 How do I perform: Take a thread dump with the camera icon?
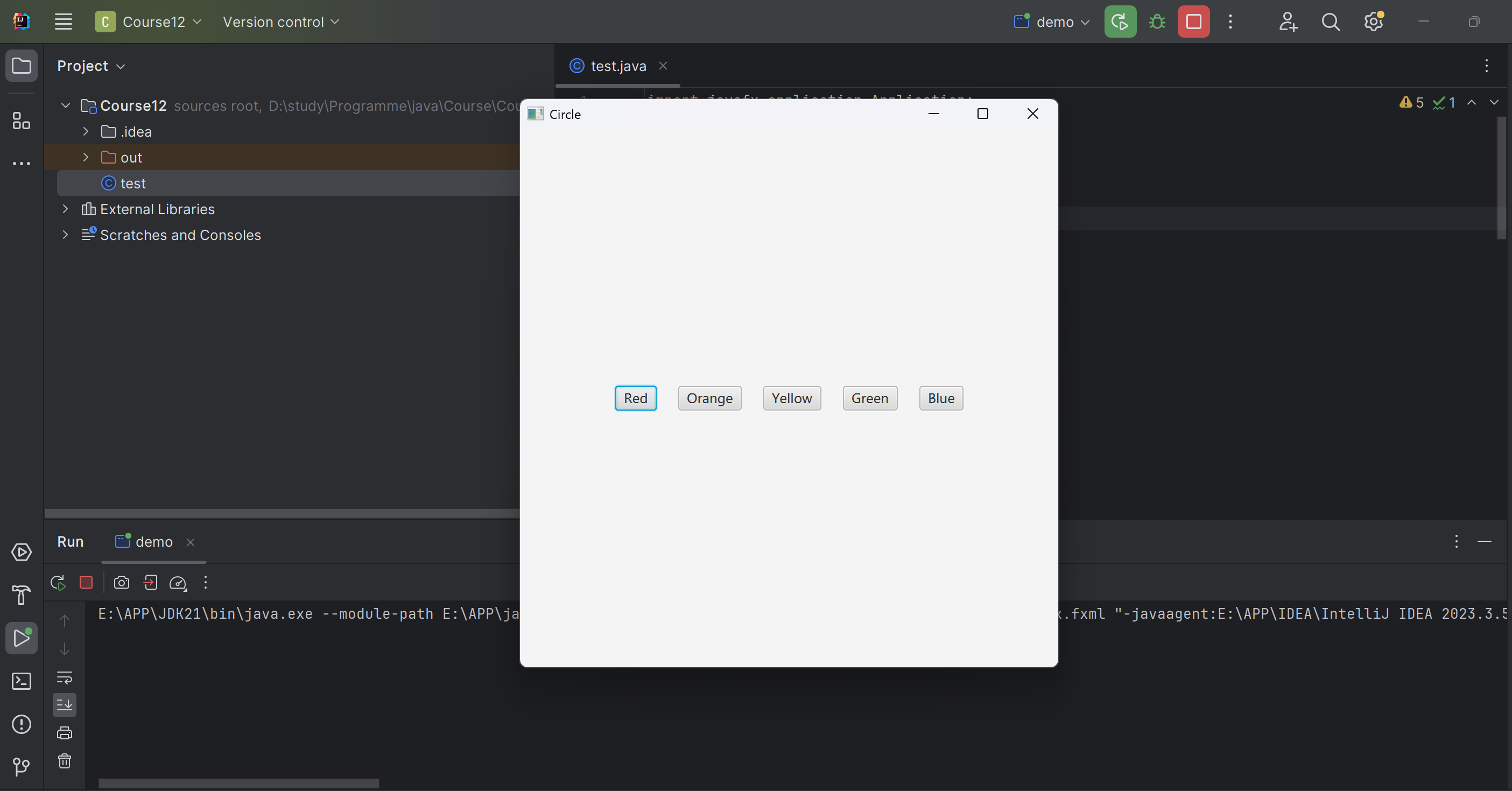[x=122, y=583]
